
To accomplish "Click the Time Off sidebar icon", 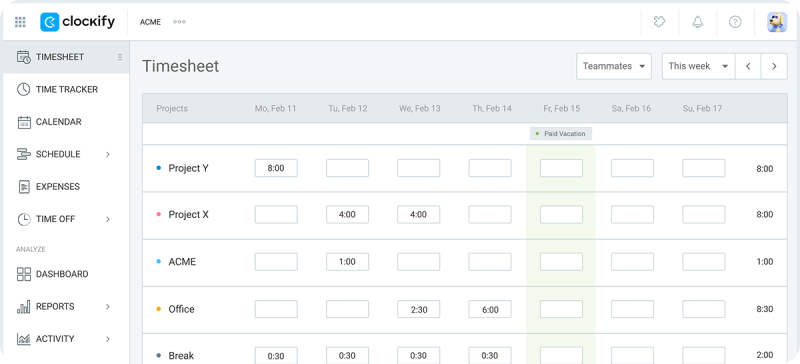I will pyautogui.click(x=23, y=219).
